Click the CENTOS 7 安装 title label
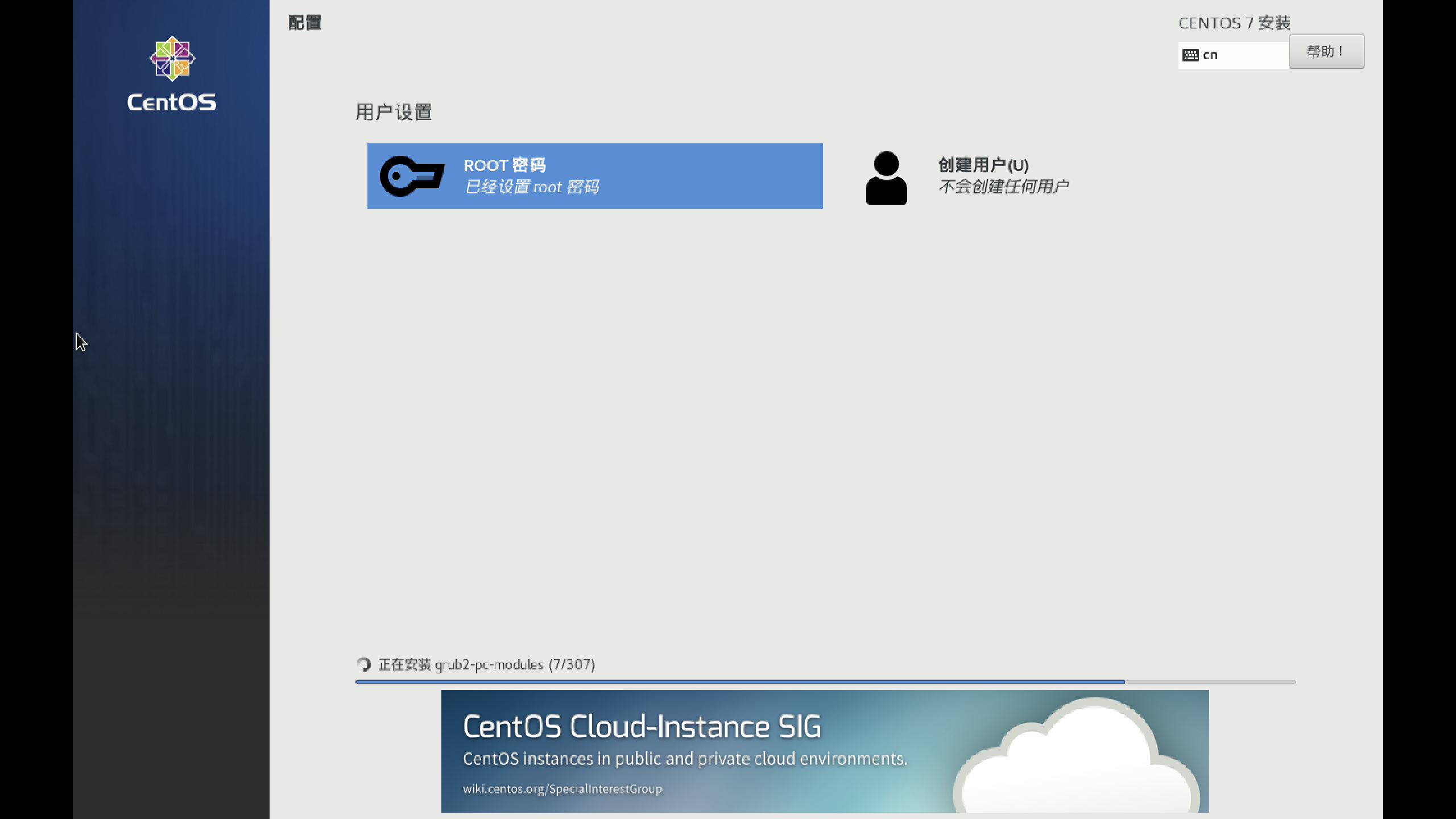Image resolution: width=1456 pixels, height=819 pixels. coord(1234,23)
